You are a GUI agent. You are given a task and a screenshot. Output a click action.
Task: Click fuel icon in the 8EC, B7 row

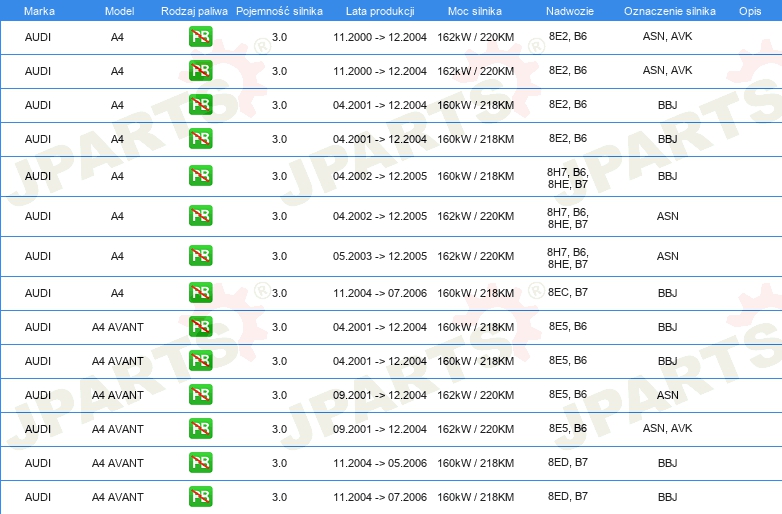pos(200,293)
